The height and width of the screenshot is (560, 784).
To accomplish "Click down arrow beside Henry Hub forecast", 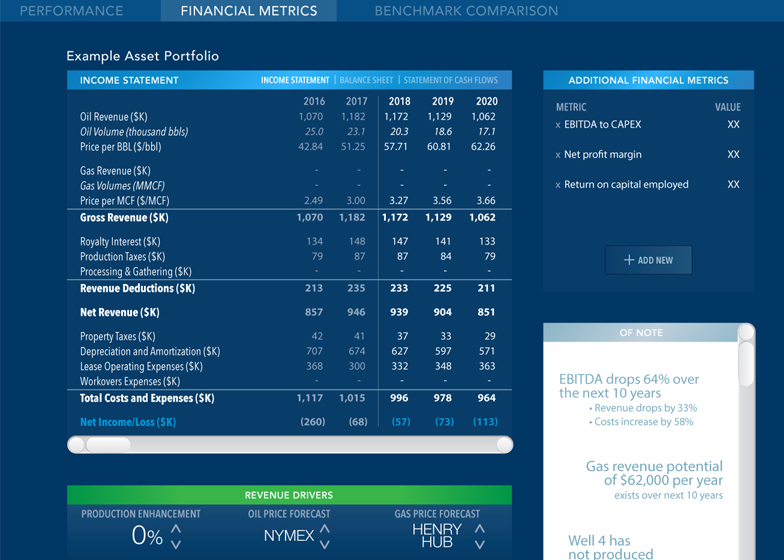I will coord(479,544).
